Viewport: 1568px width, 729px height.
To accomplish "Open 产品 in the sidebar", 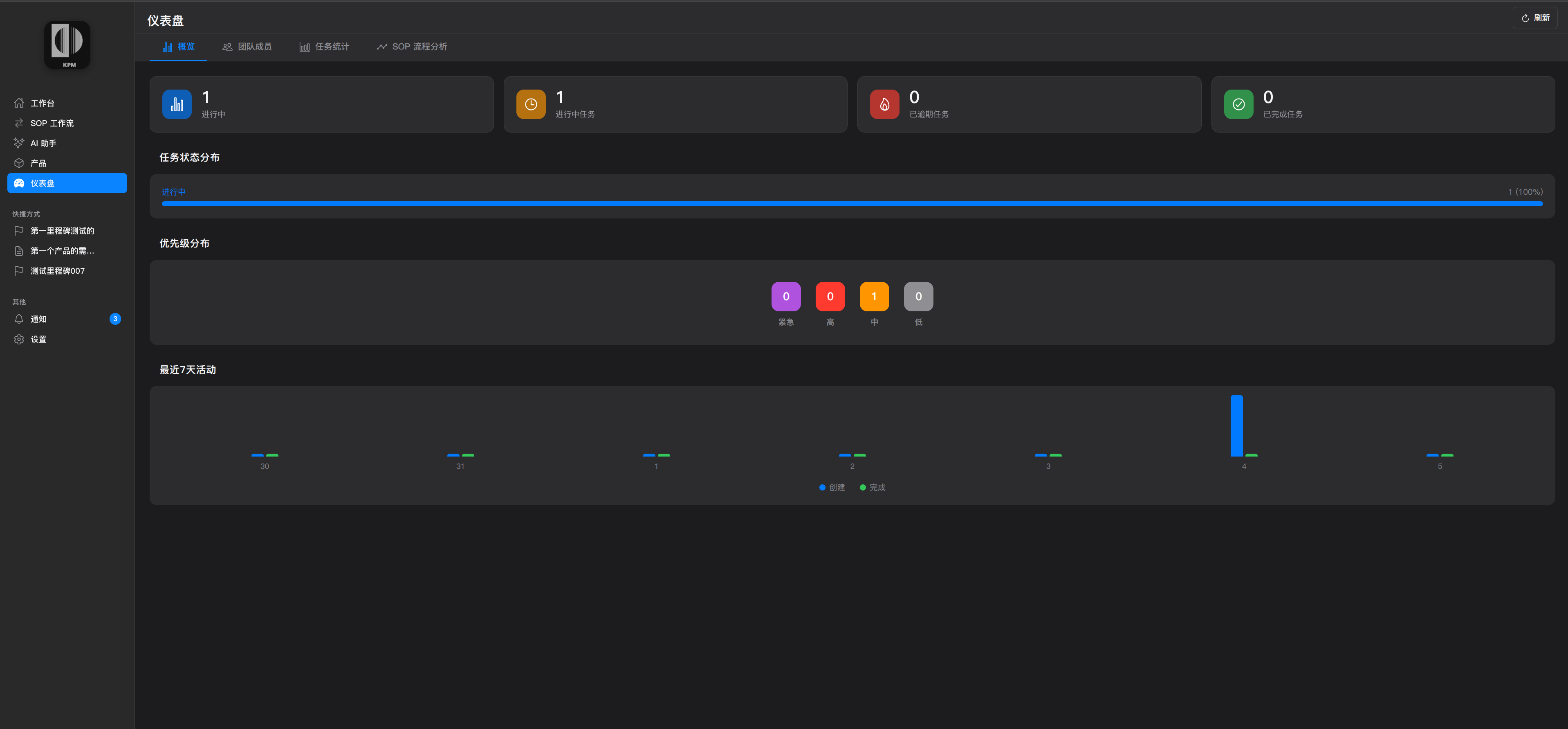I will point(38,163).
